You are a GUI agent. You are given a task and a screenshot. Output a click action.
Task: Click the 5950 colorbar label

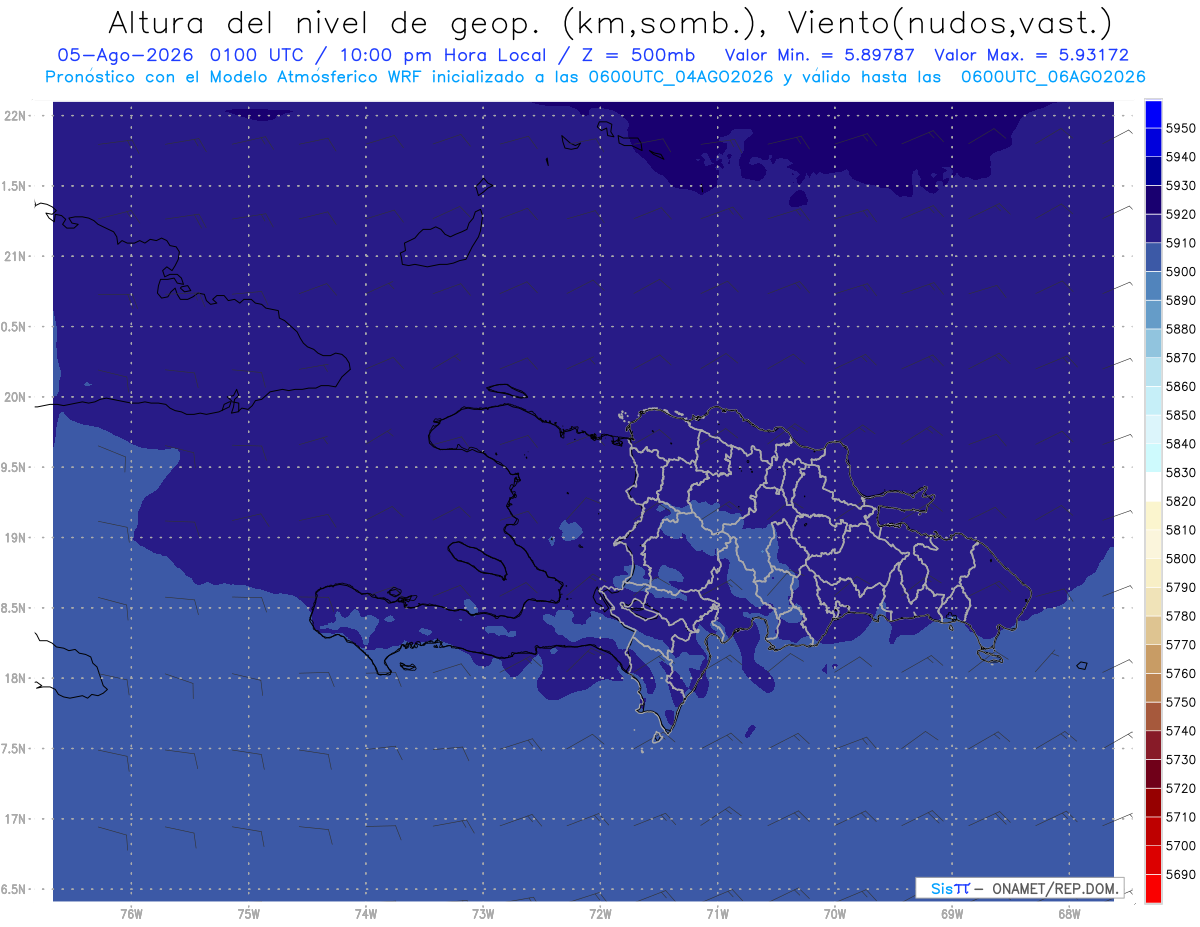tap(1180, 128)
